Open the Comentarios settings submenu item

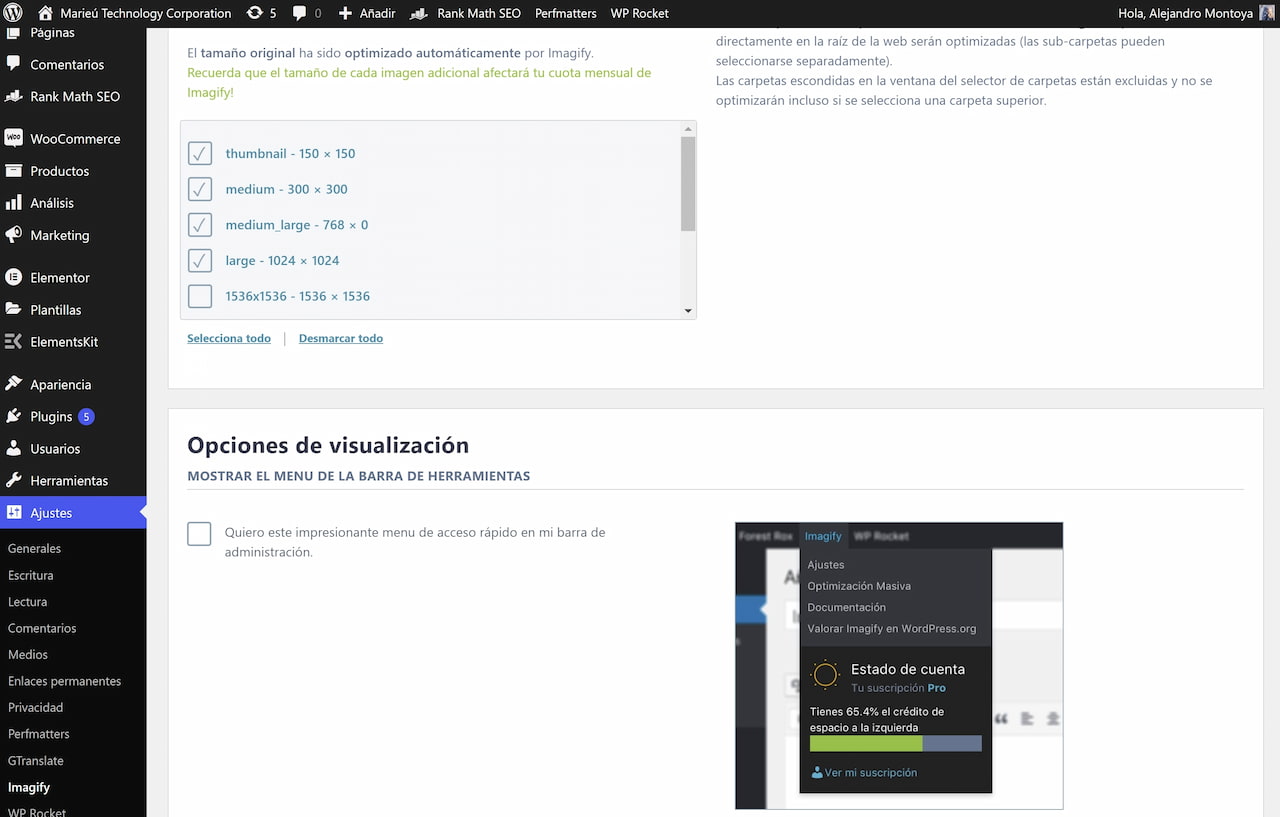[42, 629]
